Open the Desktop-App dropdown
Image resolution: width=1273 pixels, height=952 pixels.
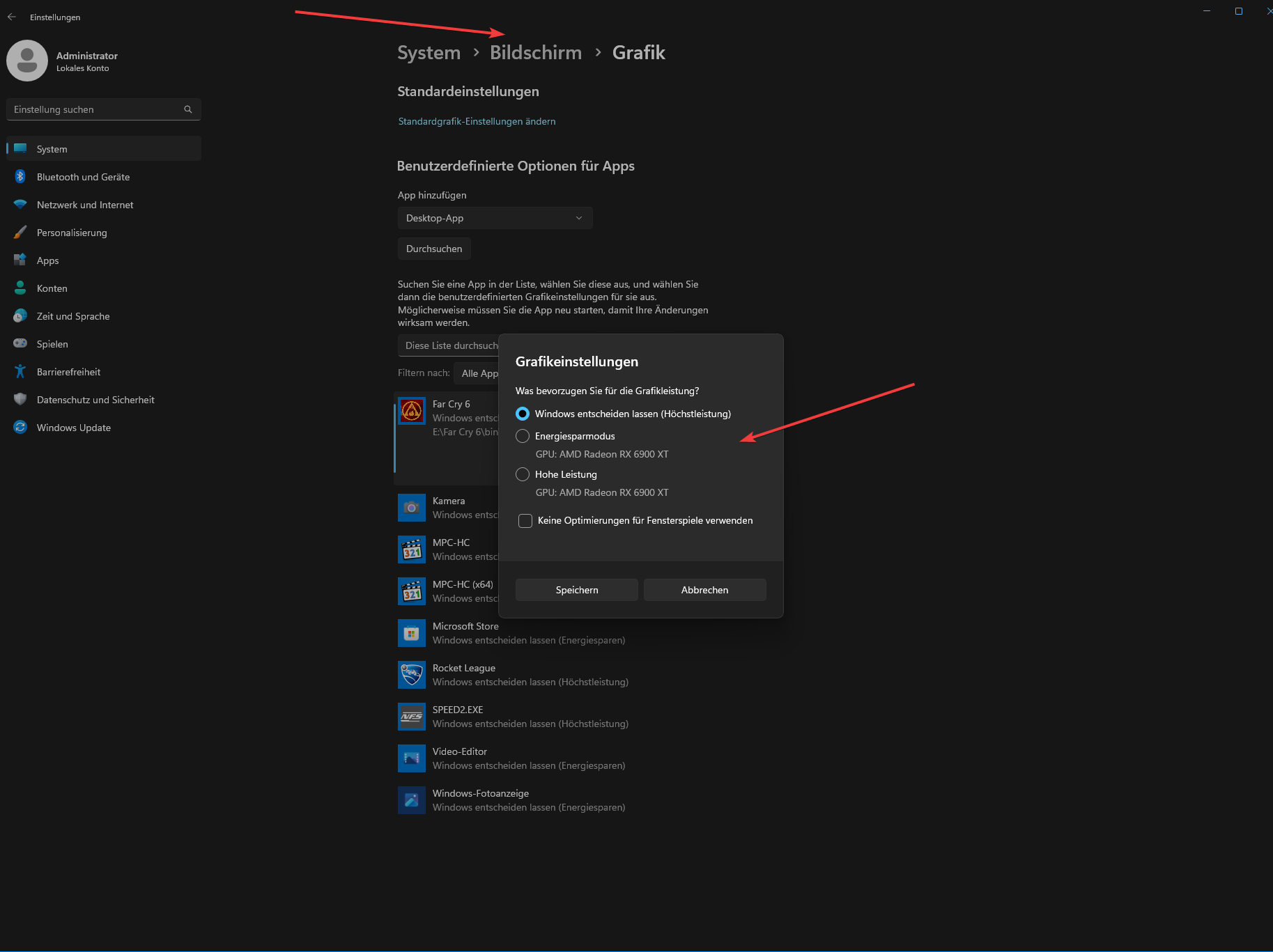[495, 218]
